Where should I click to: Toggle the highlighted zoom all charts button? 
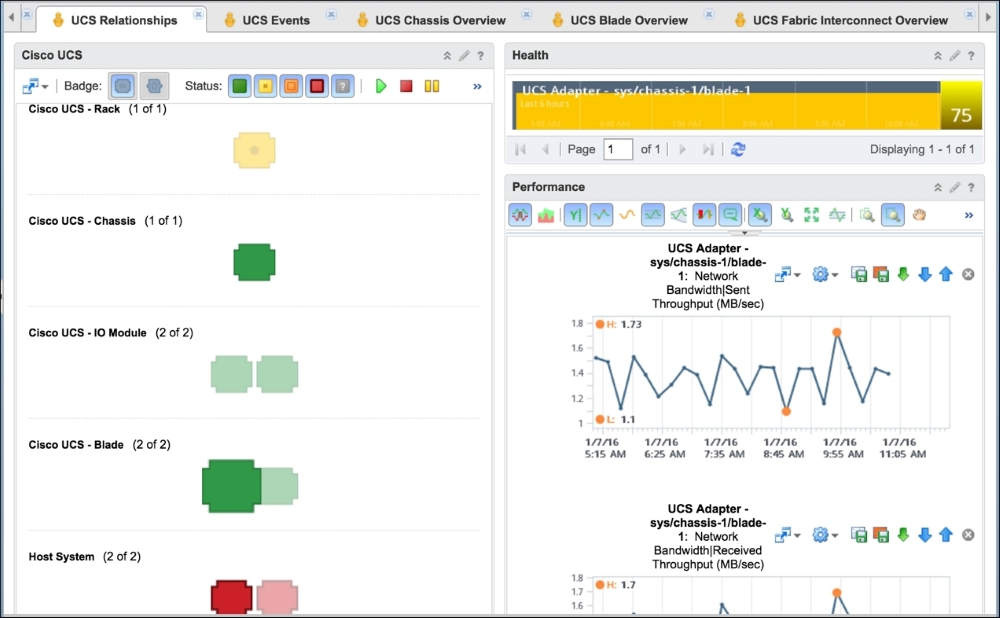pyautogui.click(x=893, y=215)
